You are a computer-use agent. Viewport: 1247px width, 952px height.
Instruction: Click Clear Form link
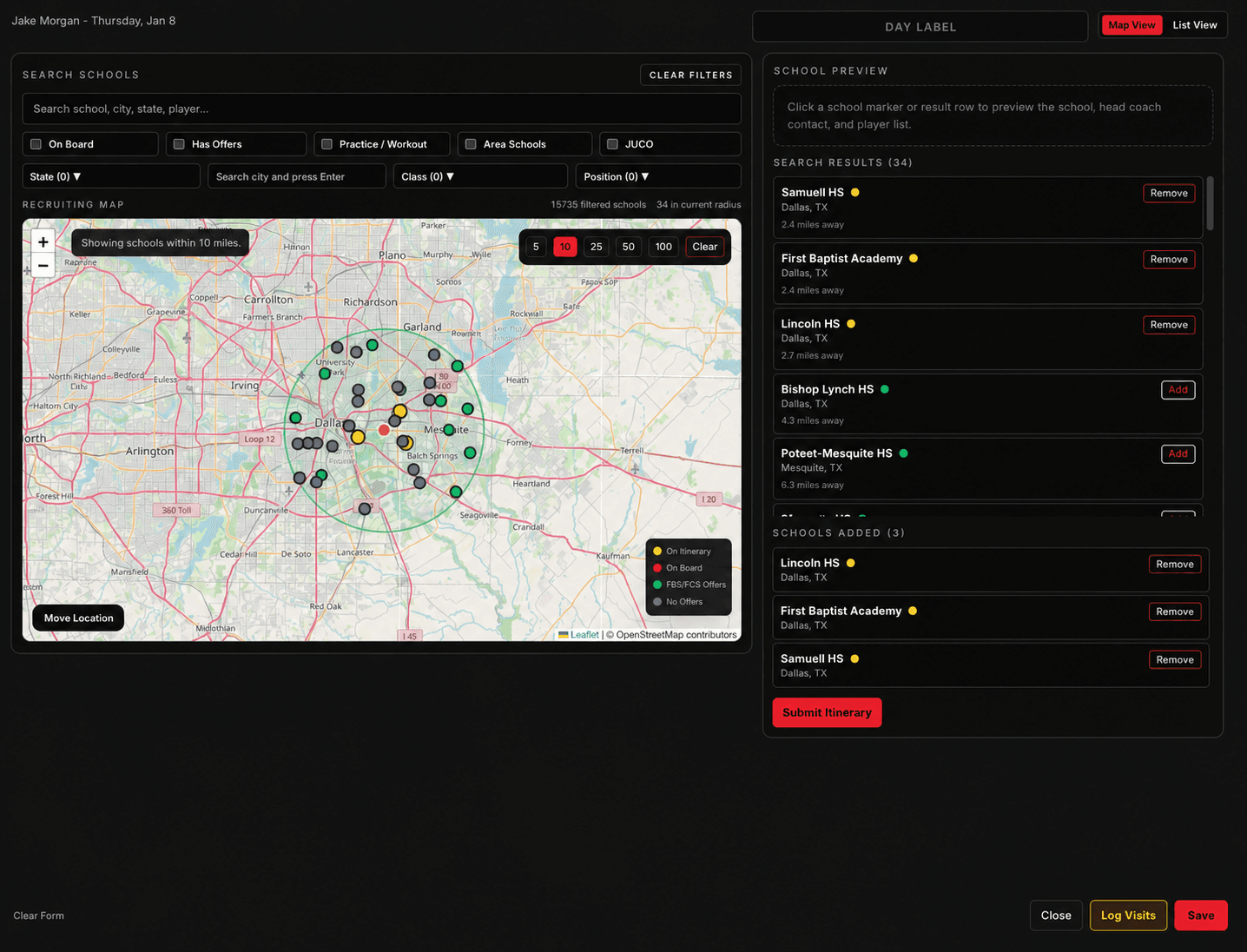coord(39,916)
